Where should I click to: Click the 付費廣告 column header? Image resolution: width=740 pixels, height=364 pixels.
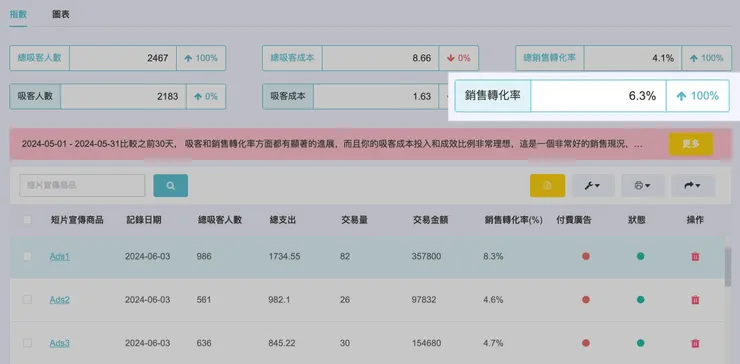point(574,220)
